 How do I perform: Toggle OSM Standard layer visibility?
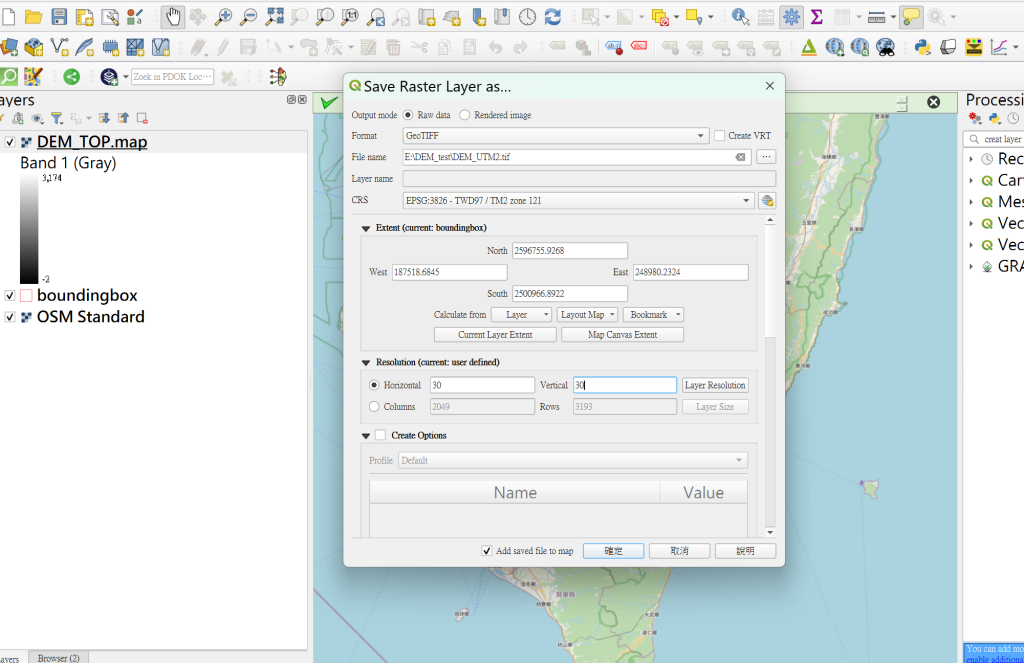(x=10, y=317)
